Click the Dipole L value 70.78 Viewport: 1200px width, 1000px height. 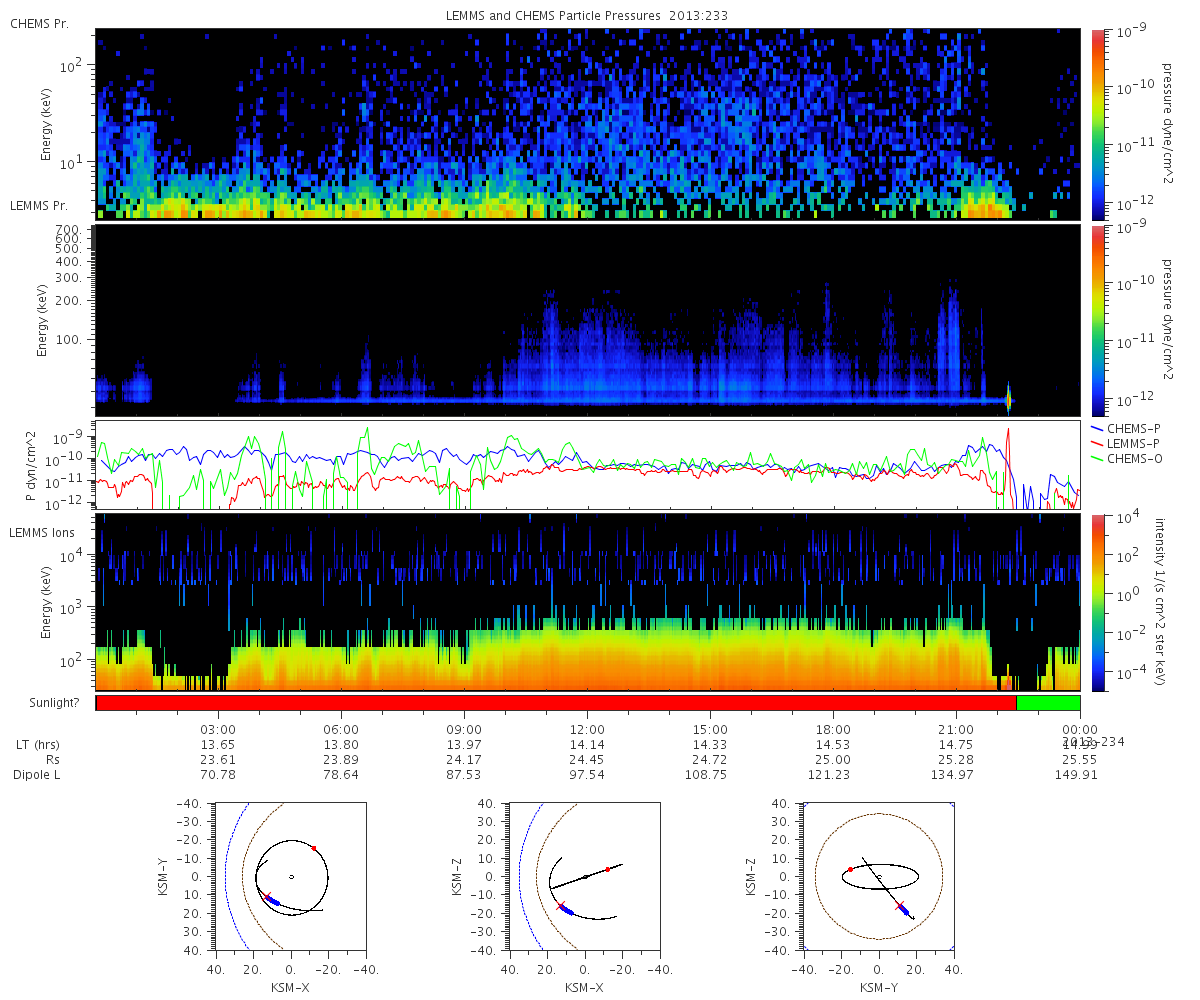pyautogui.click(x=218, y=775)
